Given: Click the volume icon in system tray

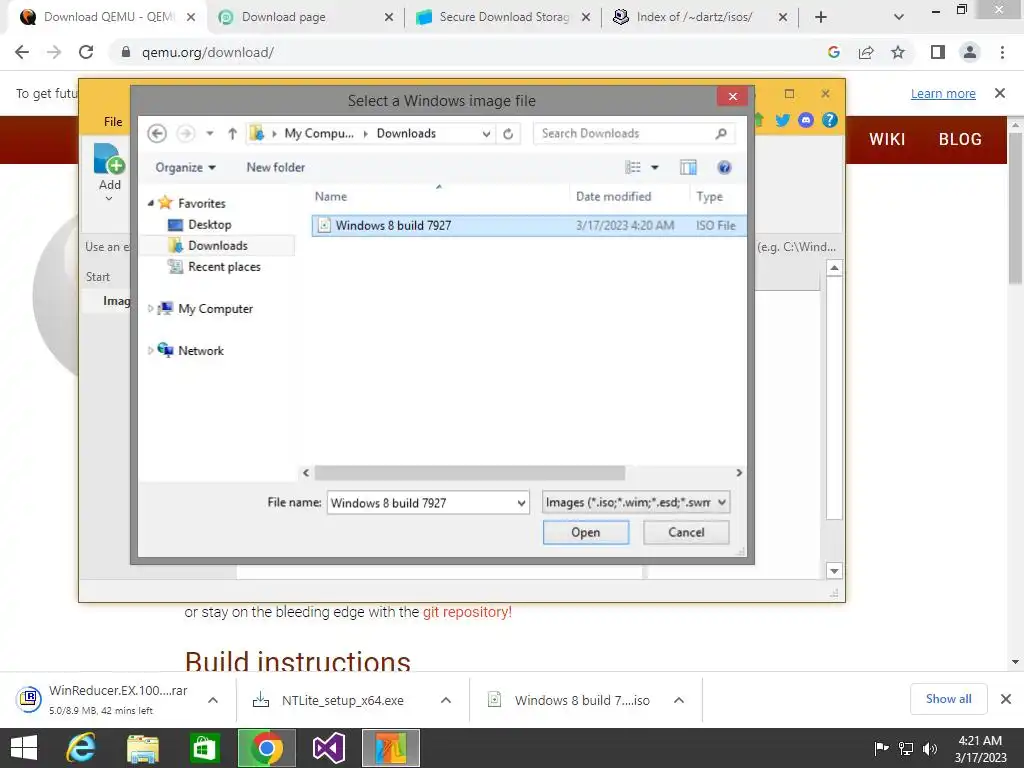Looking at the screenshot, I should [x=930, y=748].
